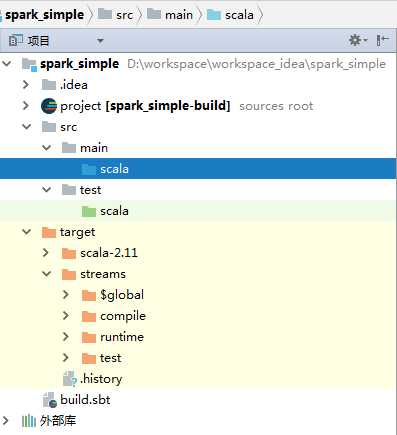Click src in the breadcrumb
Viewport: 397px width, 435px height.
pyautogui.click(x=124, y=15)
